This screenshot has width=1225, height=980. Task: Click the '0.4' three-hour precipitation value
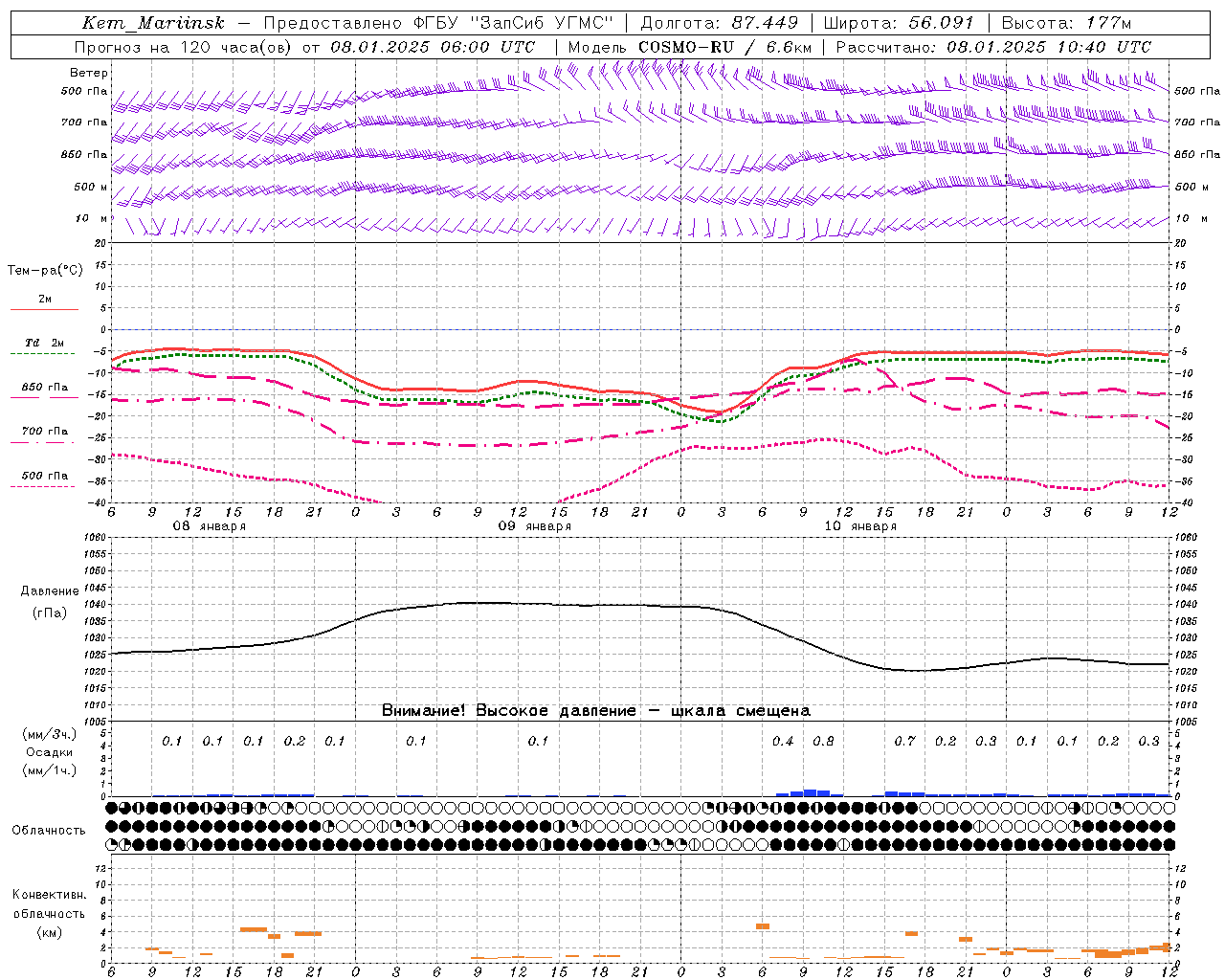pos(783,741)
